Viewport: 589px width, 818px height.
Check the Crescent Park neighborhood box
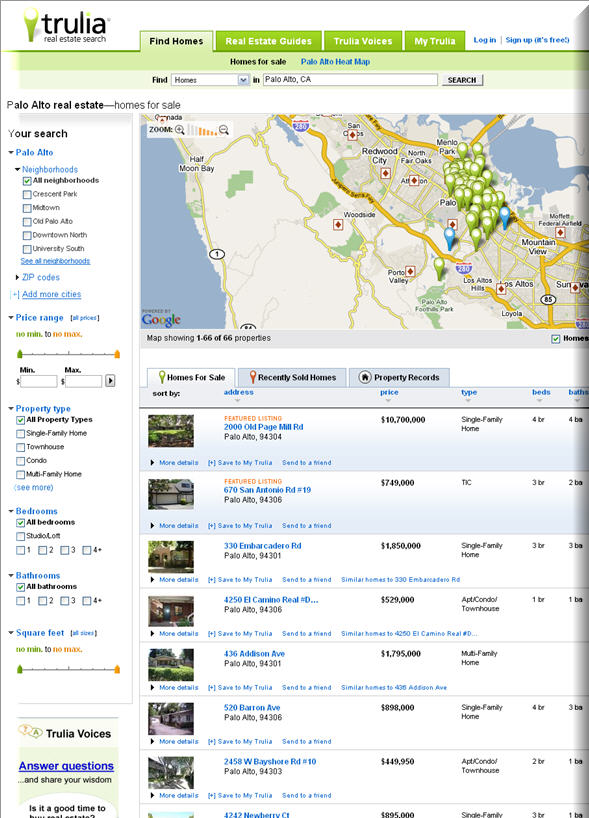[x=27, y=195]
